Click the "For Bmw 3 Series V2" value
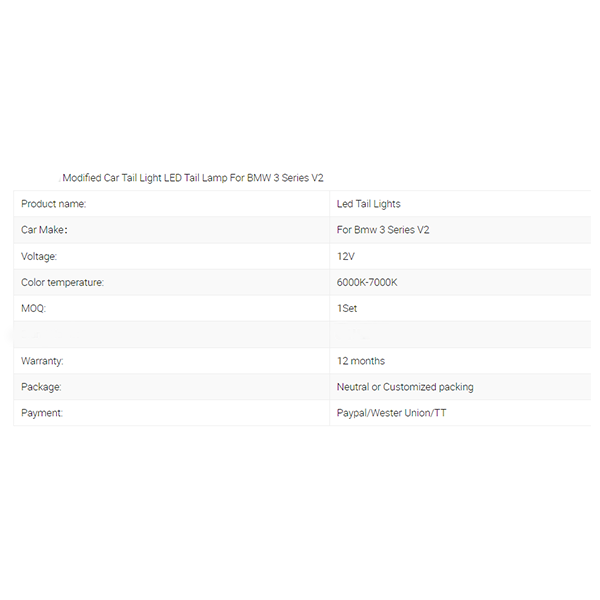The width and height of the screenshot is (600, 600). click(x=383, y=230)
